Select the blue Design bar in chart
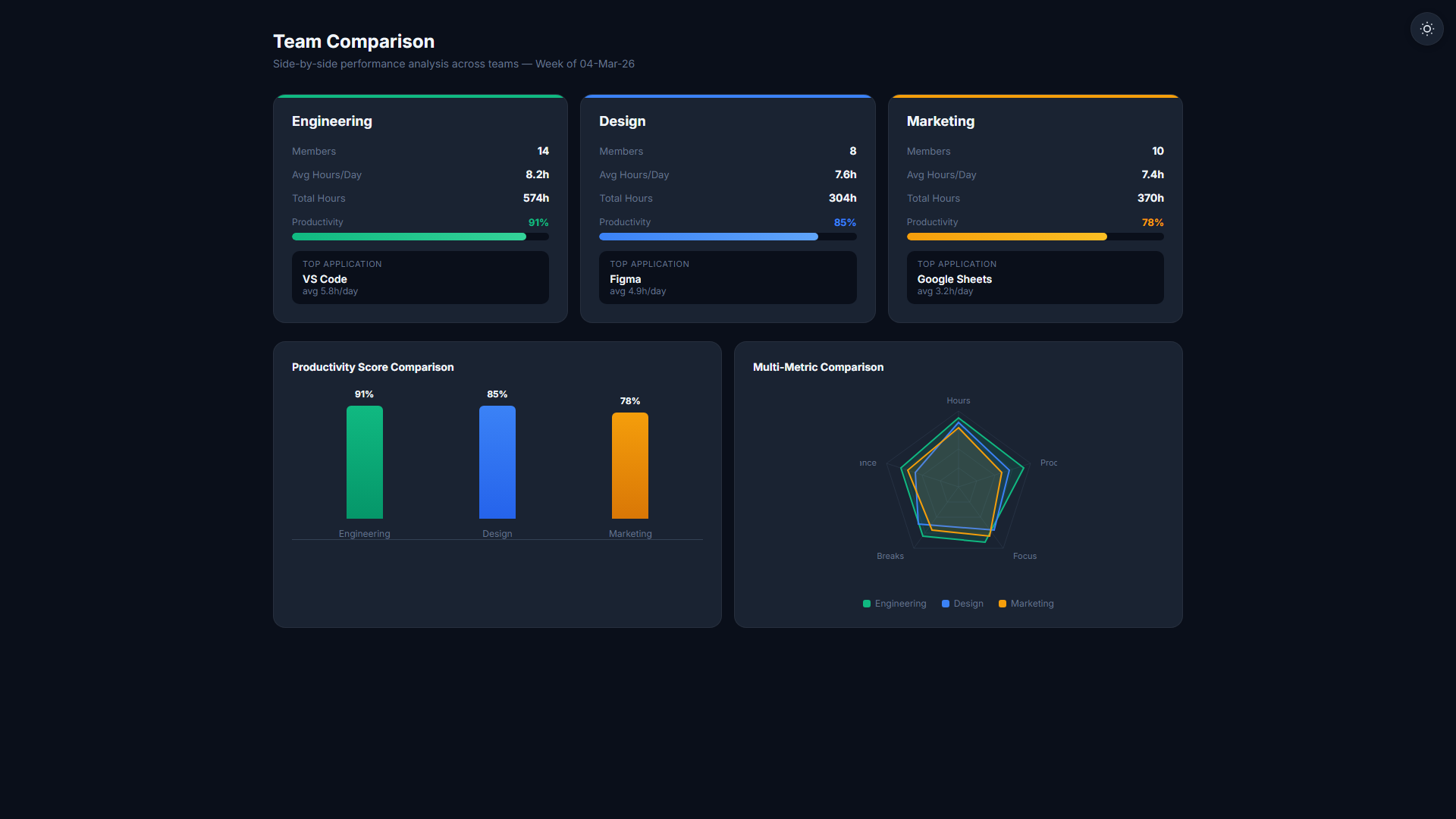The height and width of the screenshot is (819, 1456). 497,462
